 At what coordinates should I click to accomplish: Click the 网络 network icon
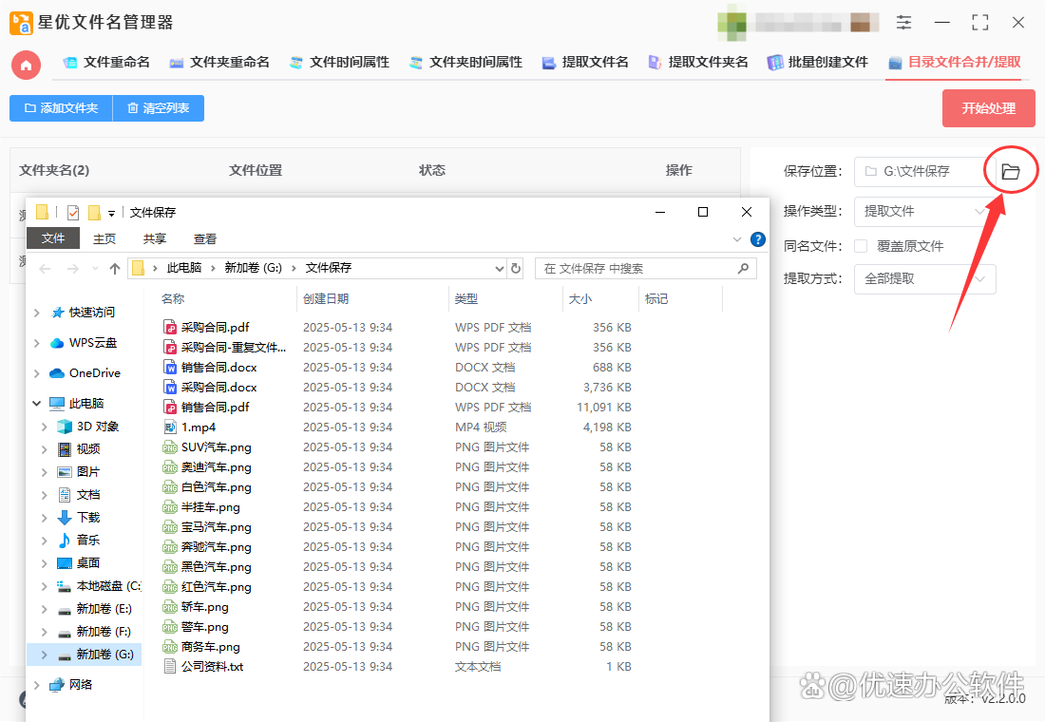pyautogui.click(x=57, y=685)
